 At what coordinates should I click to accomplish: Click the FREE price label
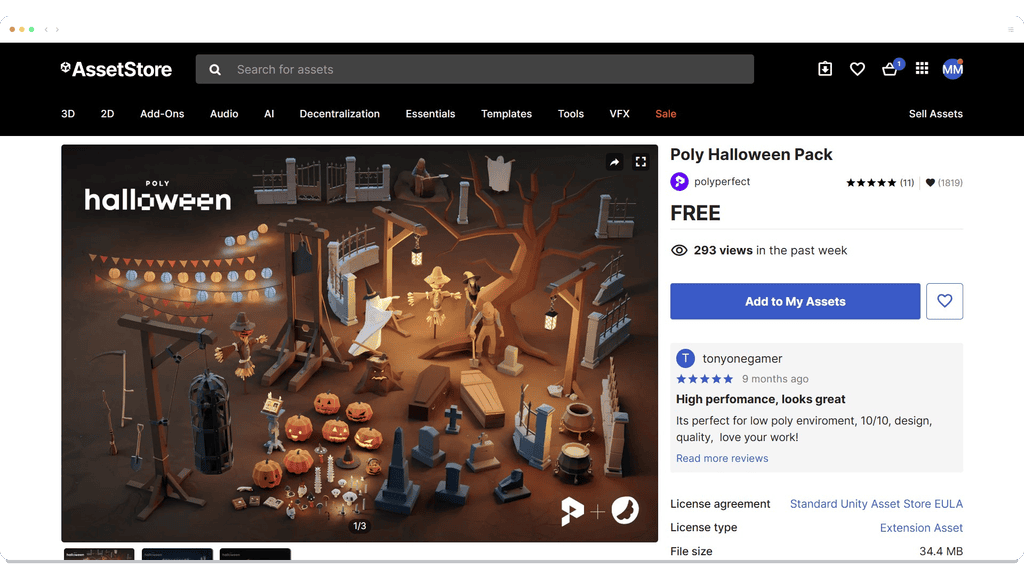click(x=695, y=213)
